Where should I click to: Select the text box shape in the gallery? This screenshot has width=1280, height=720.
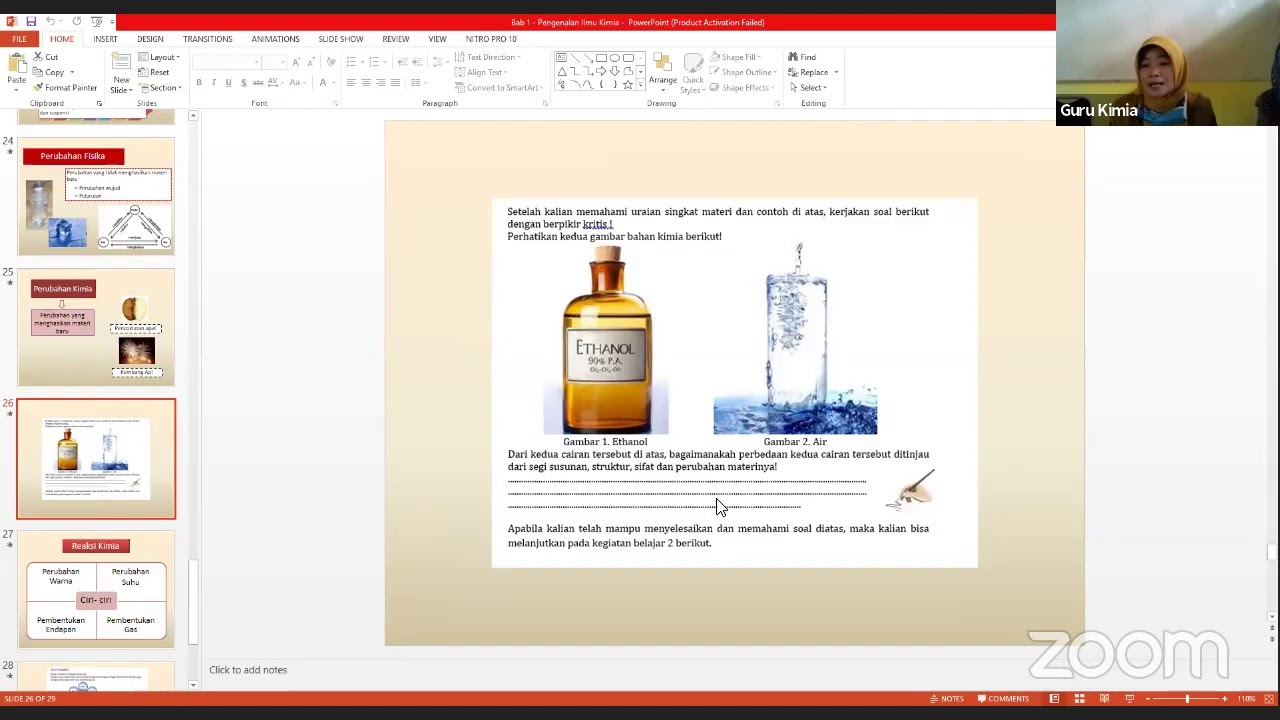(x=562, y=58)
